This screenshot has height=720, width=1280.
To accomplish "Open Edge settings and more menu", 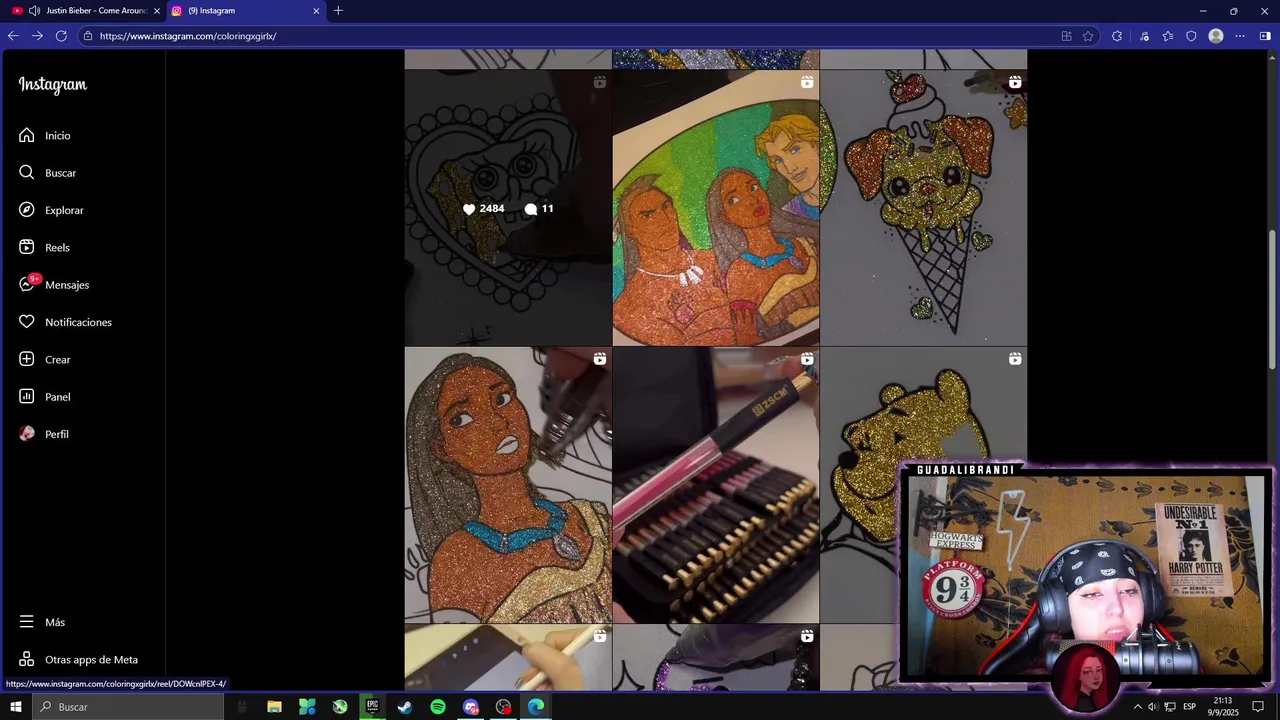I will [x=1240, y=36].
